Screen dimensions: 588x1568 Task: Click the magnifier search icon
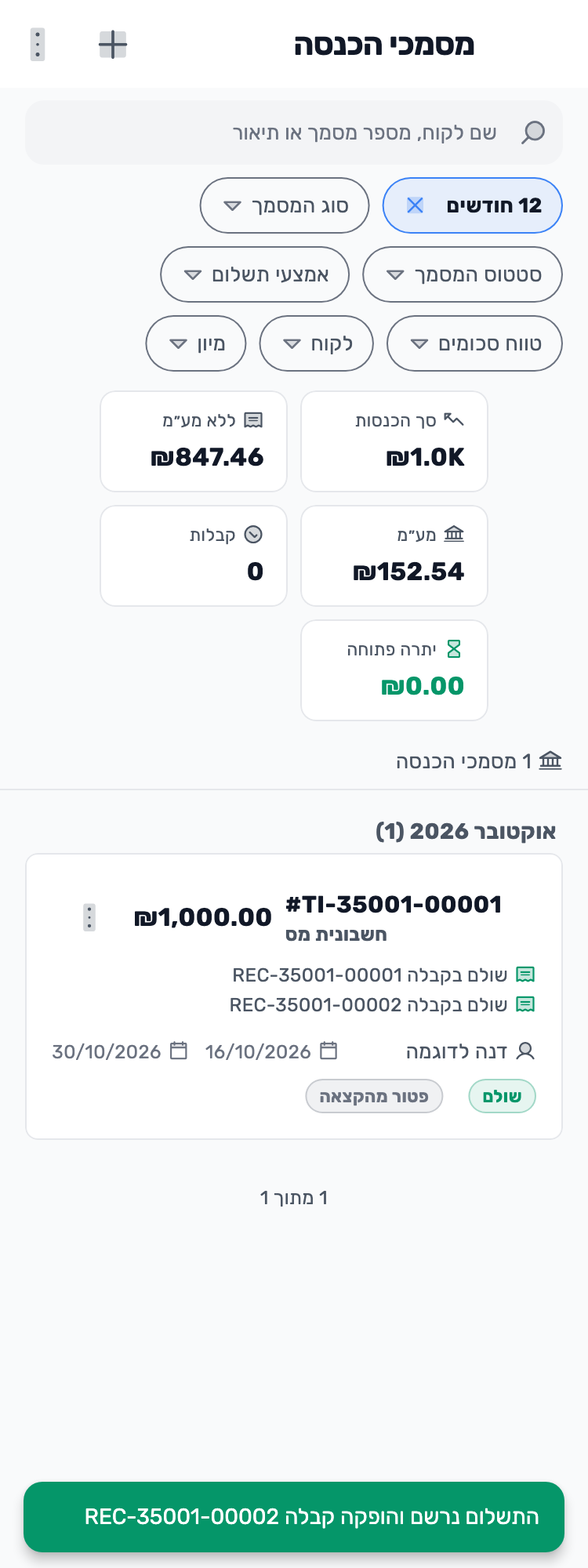[x=533, y=132]
